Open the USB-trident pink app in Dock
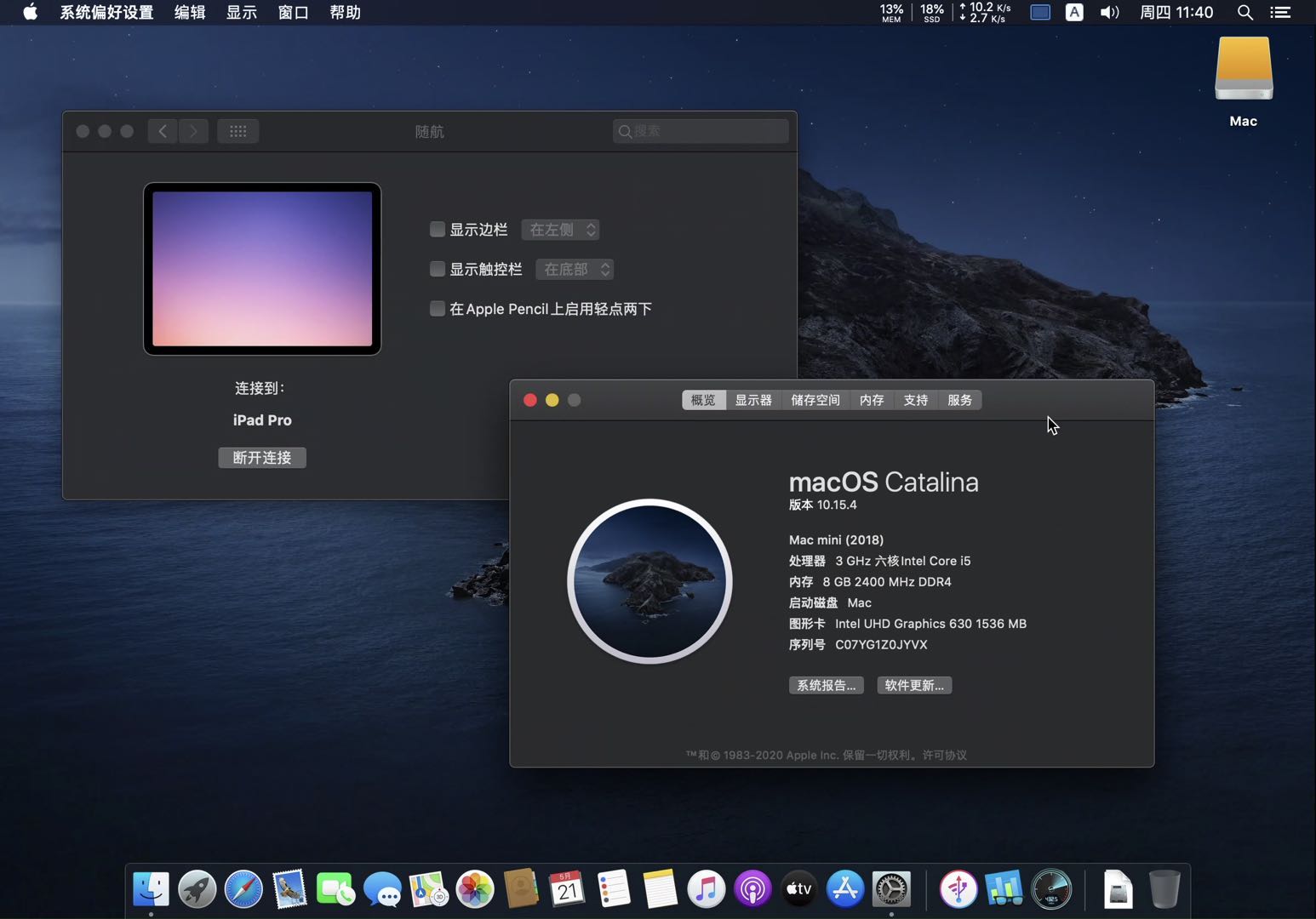This screenshot has height=919, width=1316. 958,889
